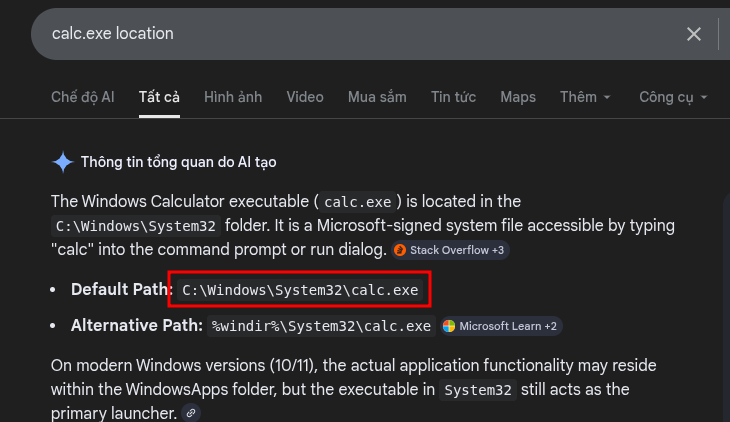Image resolution: width=730 pixels, height=422 pixels.
Task: Open the Microsoft Learn source logo
Action: coord(449,326)
